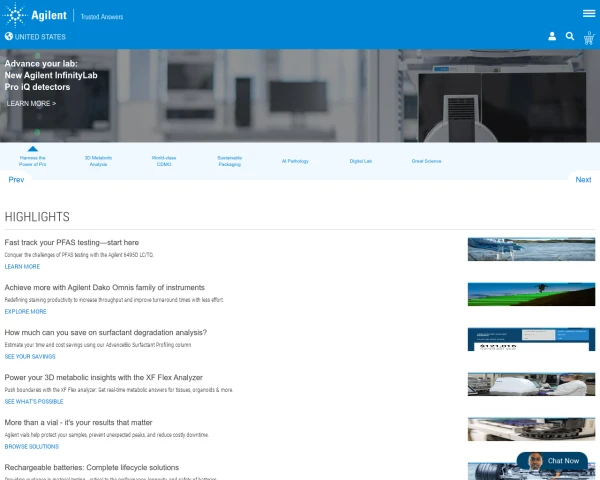Open surfactant degradation analysis headline
This screenshot has height=480, width=600.
tap(106, 332)
